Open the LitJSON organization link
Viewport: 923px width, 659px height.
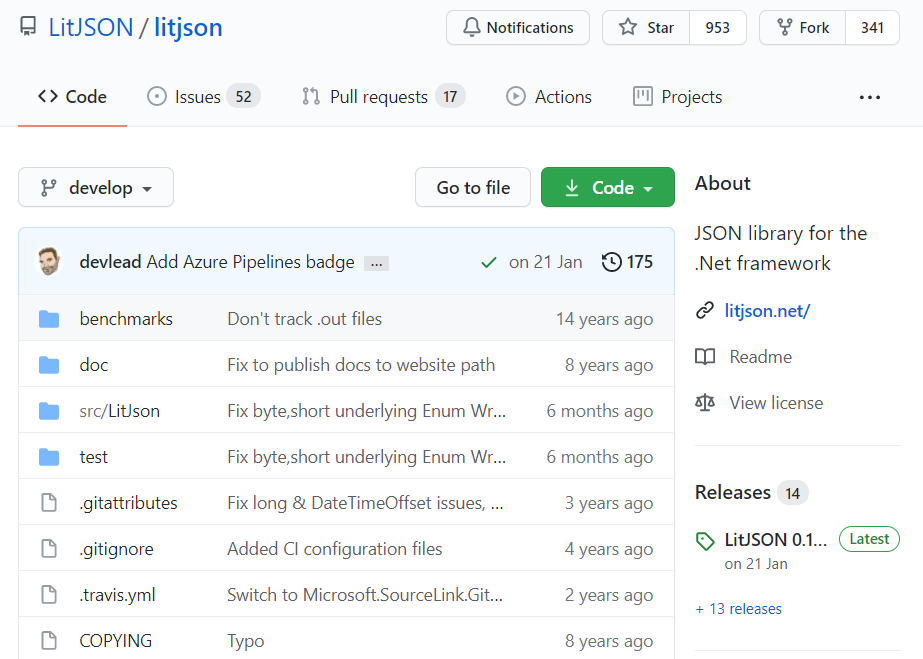point(91,28)
